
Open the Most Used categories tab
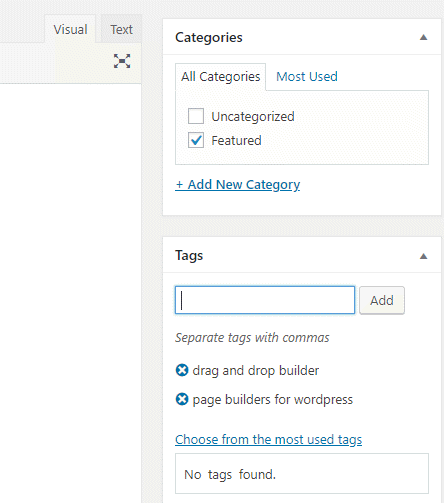point(307,77)
